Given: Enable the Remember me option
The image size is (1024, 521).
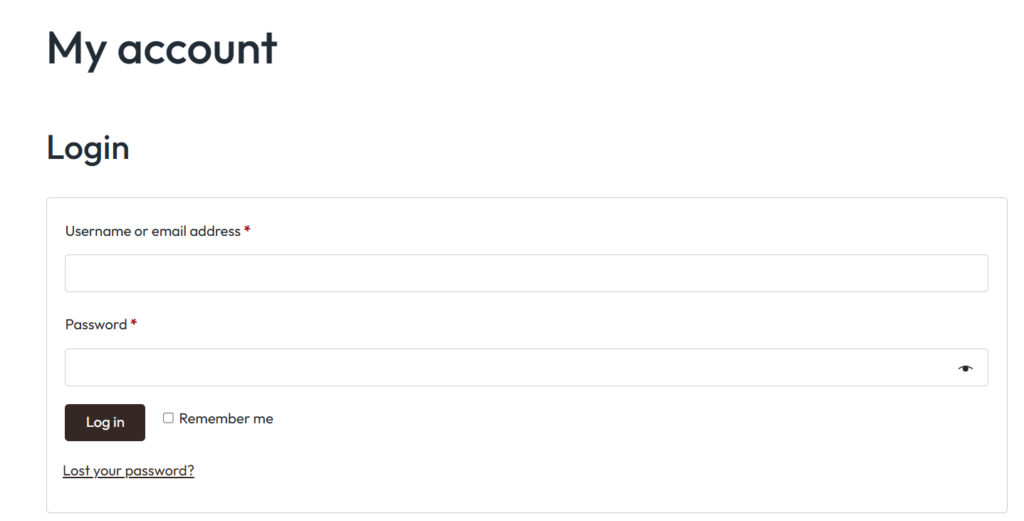Looking at the screenshot, I should pyautogui.click(x=168, y=418).
